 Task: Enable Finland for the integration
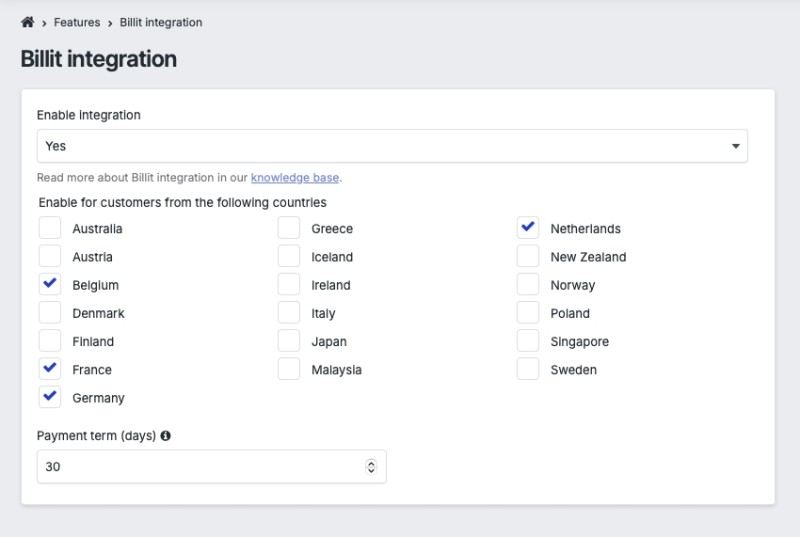tap(50, 340)
